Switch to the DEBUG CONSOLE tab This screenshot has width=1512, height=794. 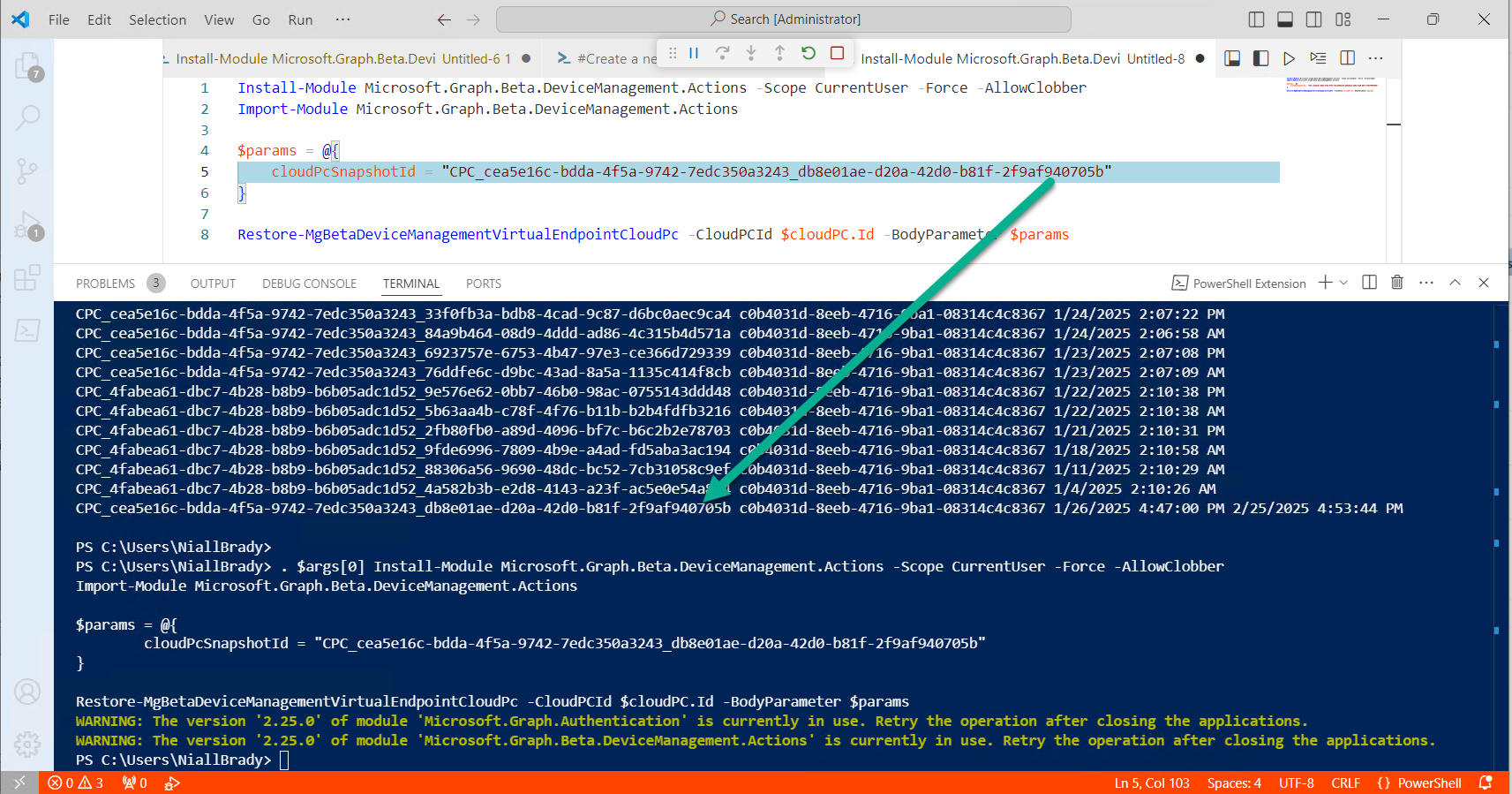pyautogui.click(x=309, y=284)
